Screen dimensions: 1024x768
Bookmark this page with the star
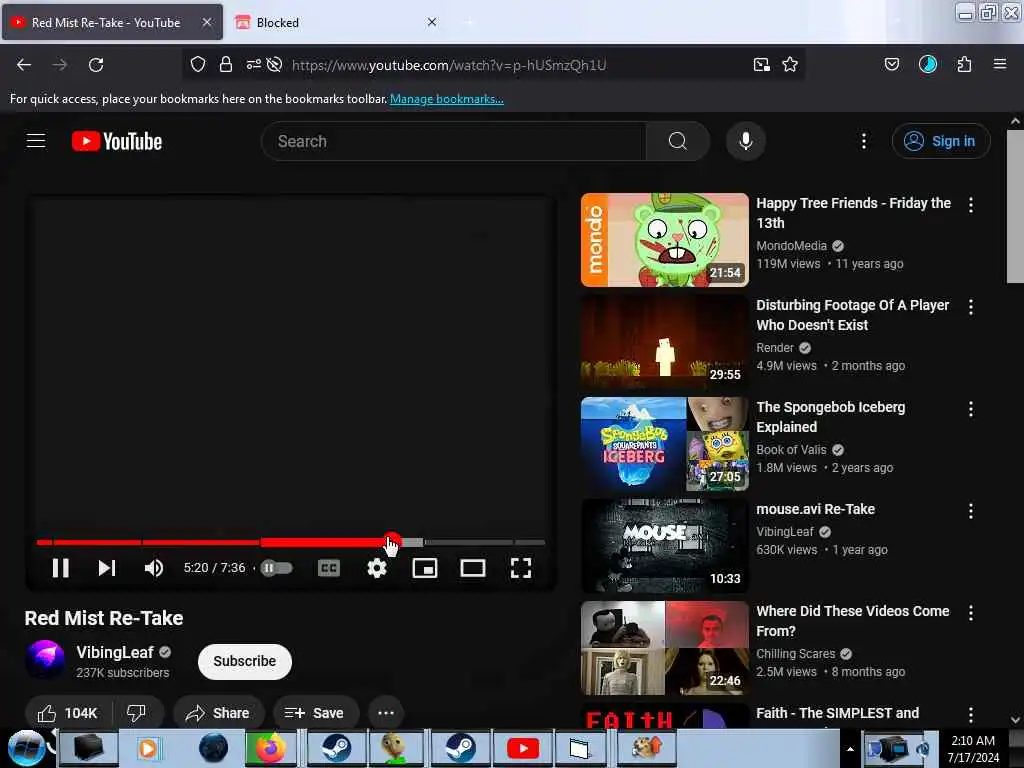(790, 64)
